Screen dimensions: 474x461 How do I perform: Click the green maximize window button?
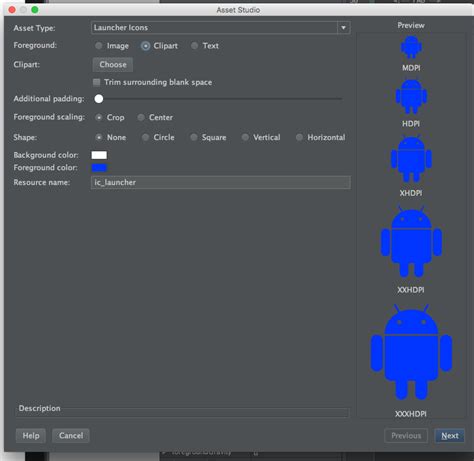coord(35,10)
